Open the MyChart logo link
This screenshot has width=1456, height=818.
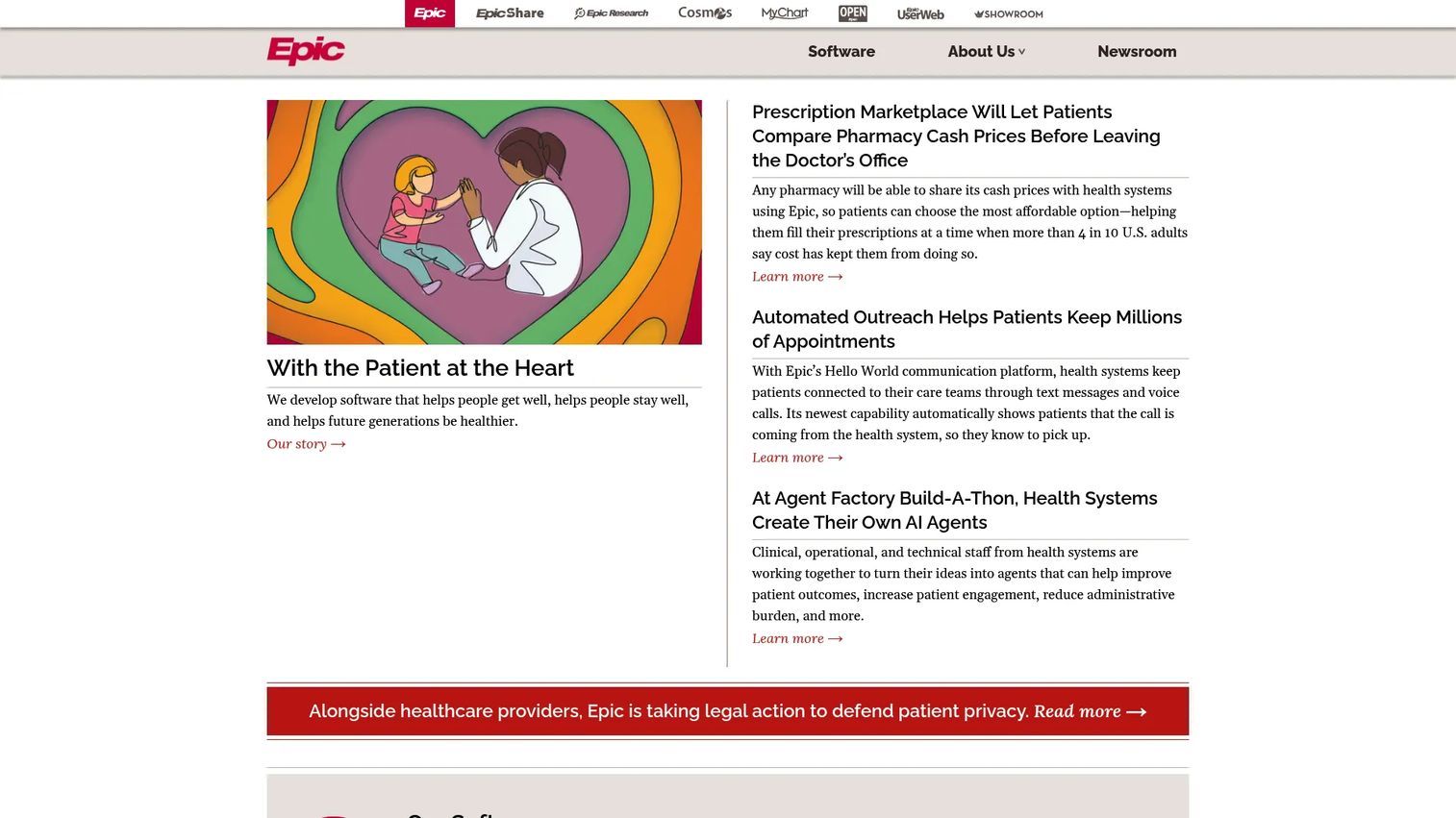785,13
